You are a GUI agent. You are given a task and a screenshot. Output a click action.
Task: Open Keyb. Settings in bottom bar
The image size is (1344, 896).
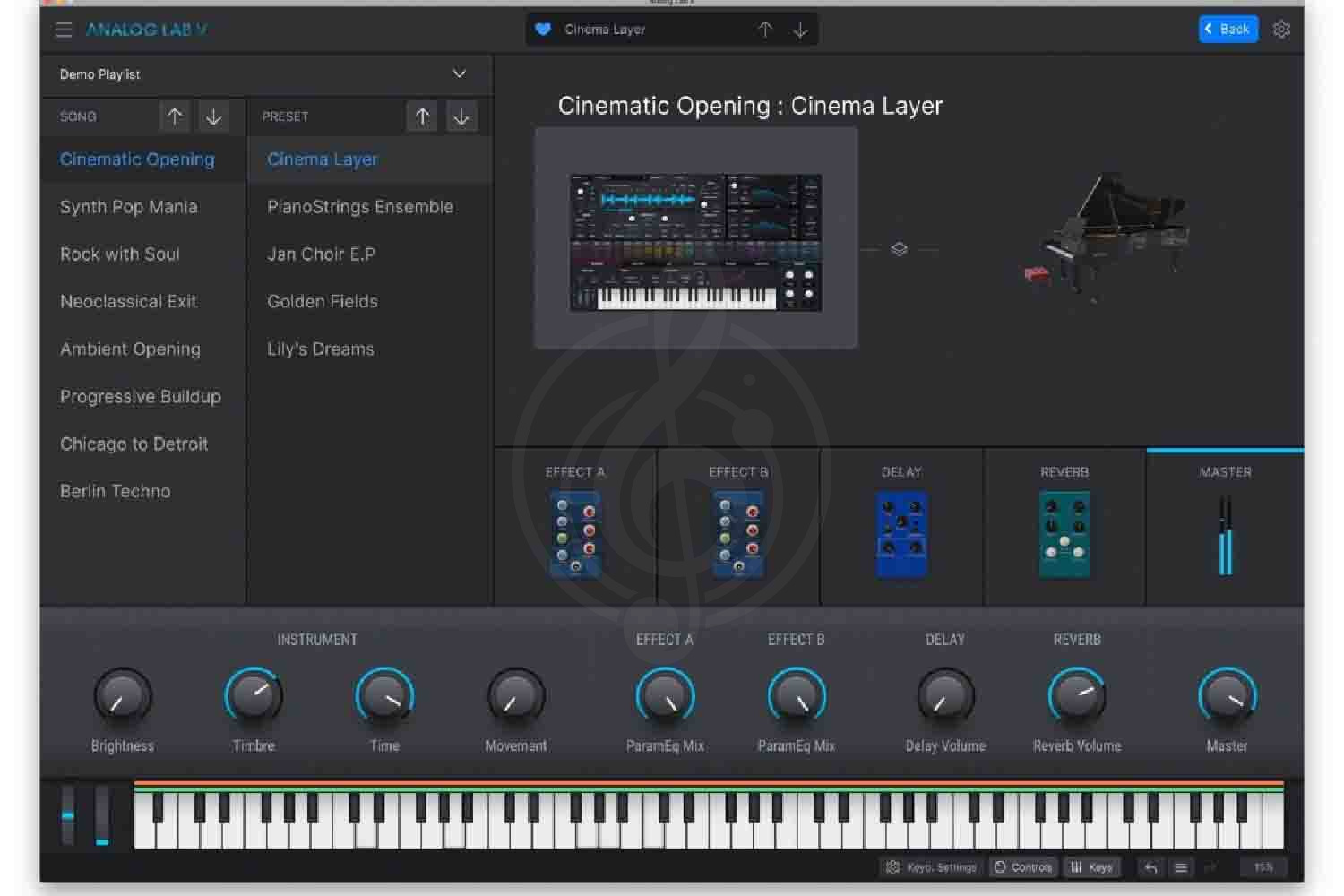[931, 867]
